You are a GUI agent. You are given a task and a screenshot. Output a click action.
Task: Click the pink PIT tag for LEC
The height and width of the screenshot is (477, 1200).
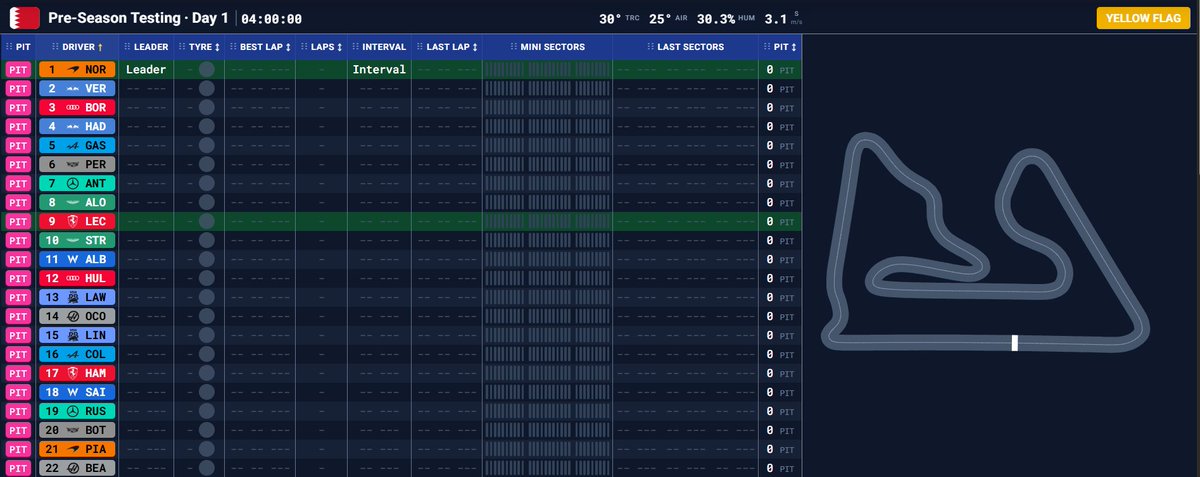point(19,221)
